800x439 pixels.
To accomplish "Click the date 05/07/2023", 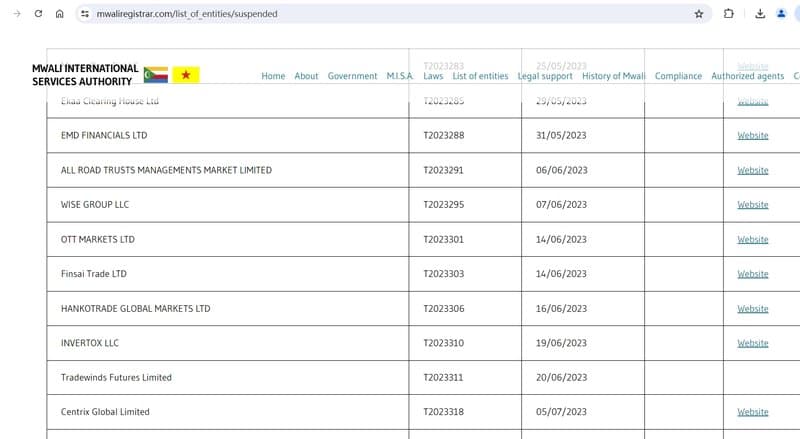I will [561, 411].
